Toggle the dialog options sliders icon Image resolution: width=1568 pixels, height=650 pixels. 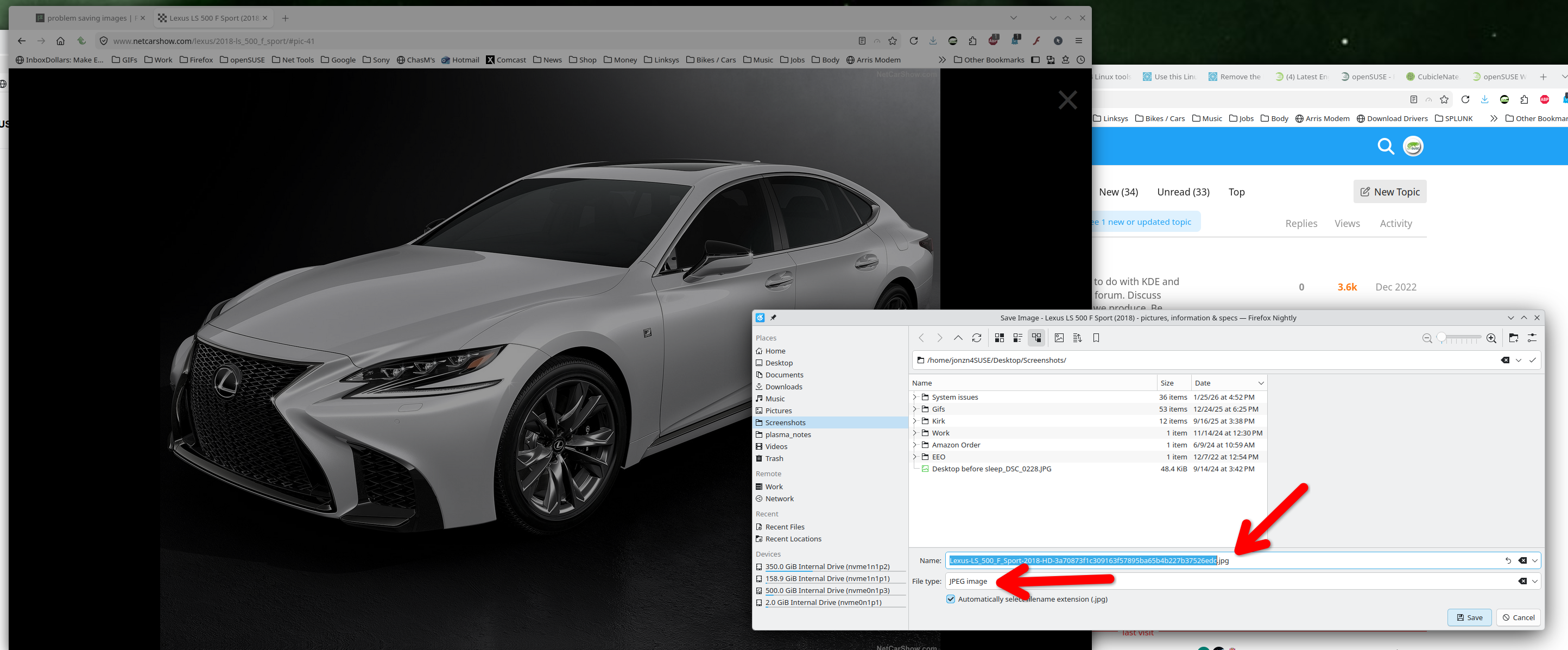click(x=1532, y=338)
